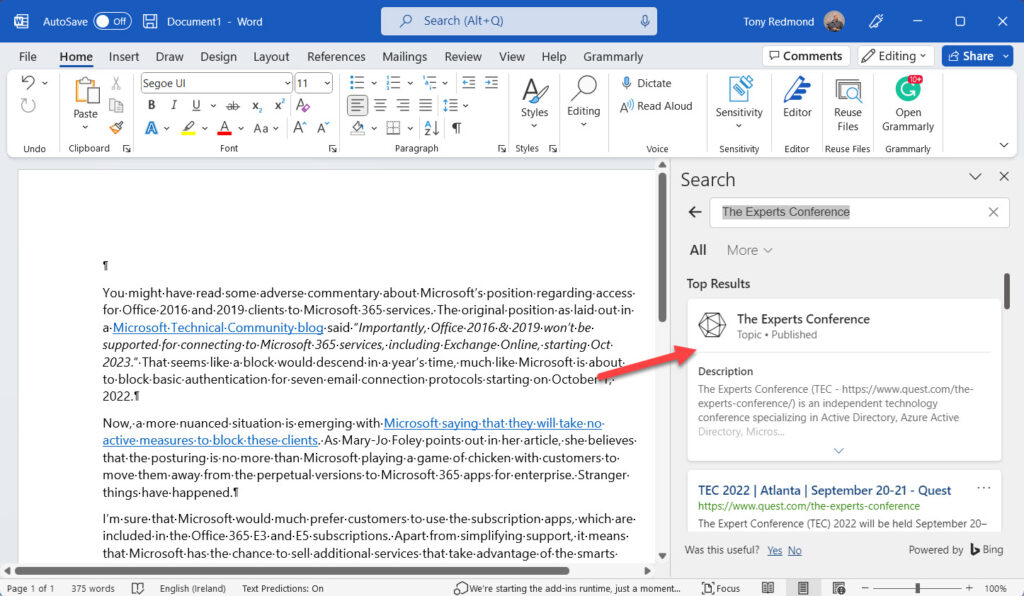Image resolution: width=1024 pixels, height=596 pixels.
Task: Select the Format Painter brush icon
Action: pyautogui.click(x=116, y=127)
